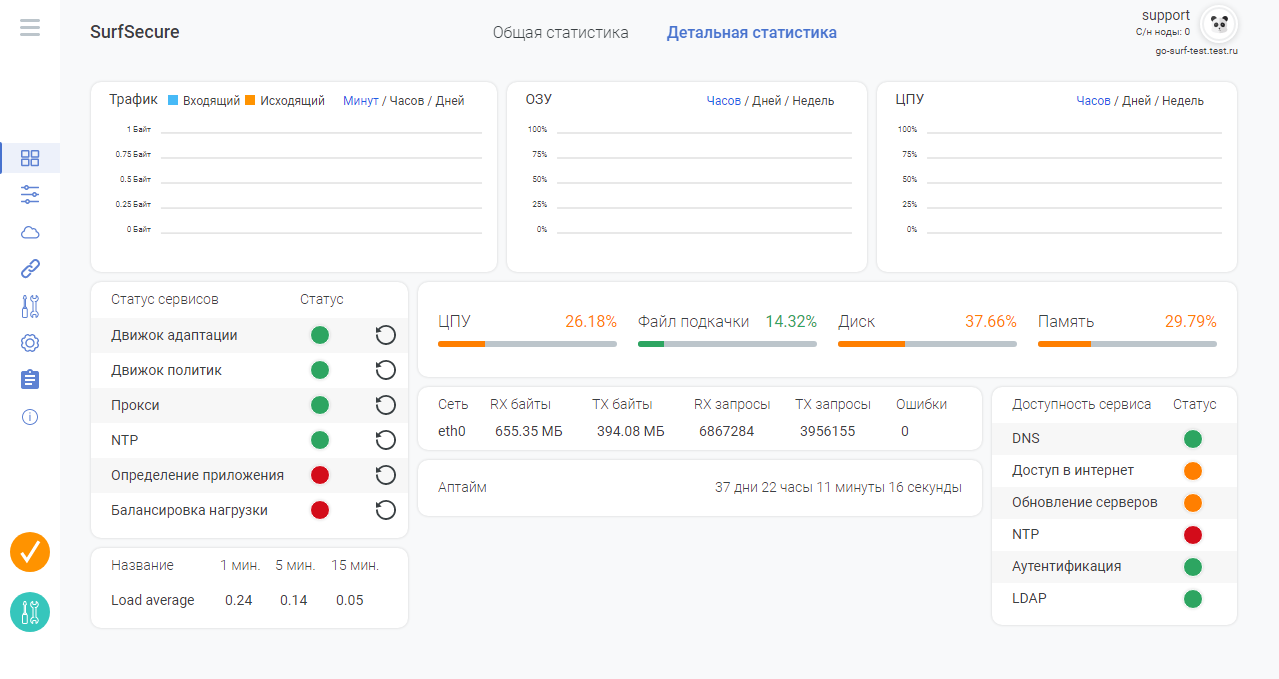Switch ЦПУ chart to Недель
The width and height of the screenshot is (1279, 679).
pos(1183,101)
